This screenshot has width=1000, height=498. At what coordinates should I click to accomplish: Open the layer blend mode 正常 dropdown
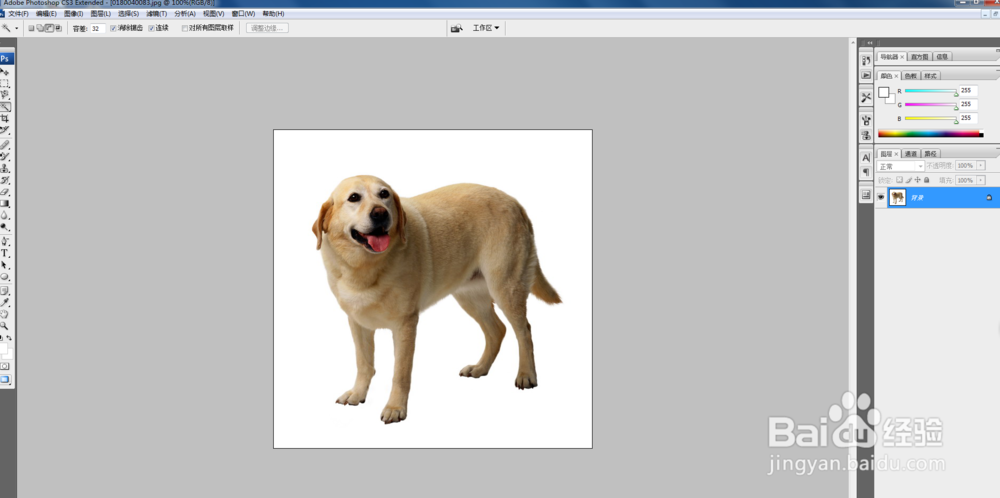tap(900, 166)
